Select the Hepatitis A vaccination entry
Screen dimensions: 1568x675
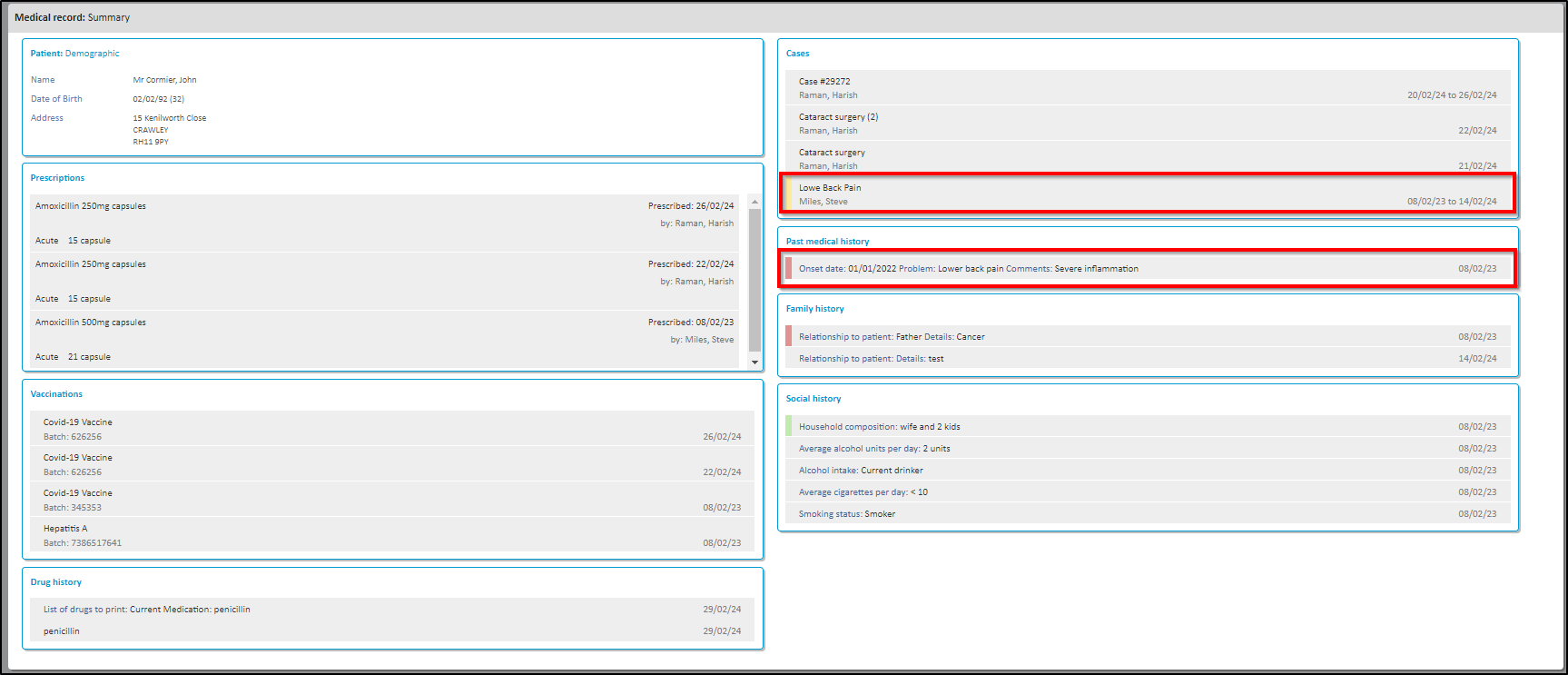(x=65, y=529)
